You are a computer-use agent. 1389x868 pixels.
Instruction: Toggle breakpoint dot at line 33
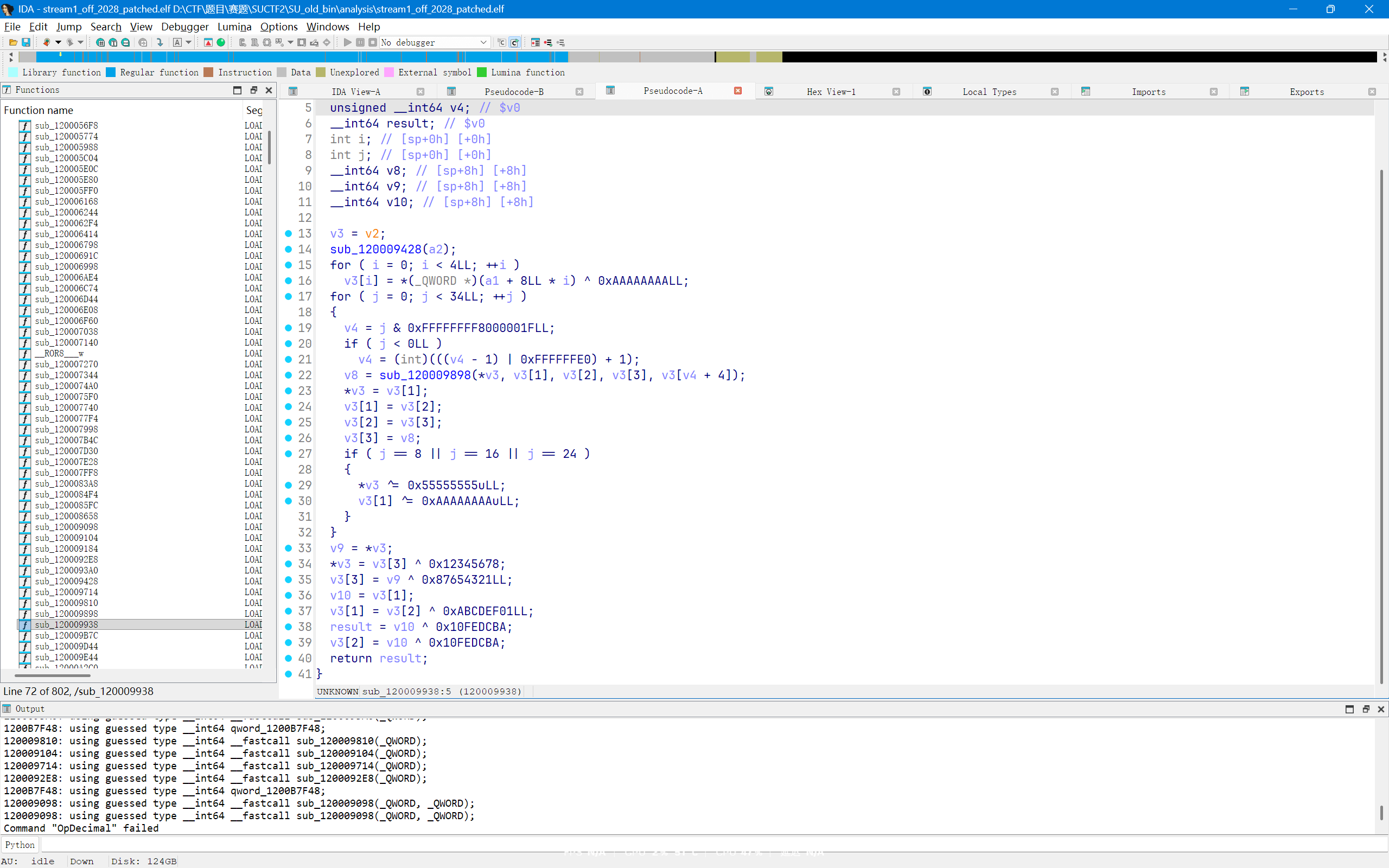tap(289, 548)
